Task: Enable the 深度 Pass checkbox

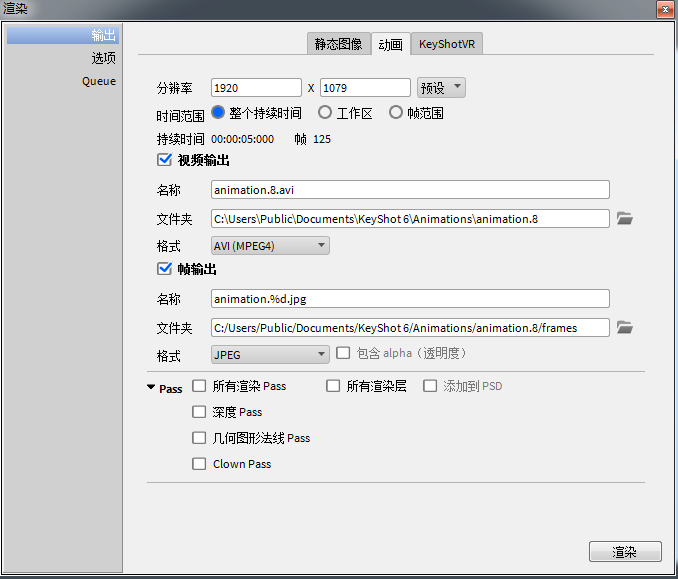Action: click(199, 412)
